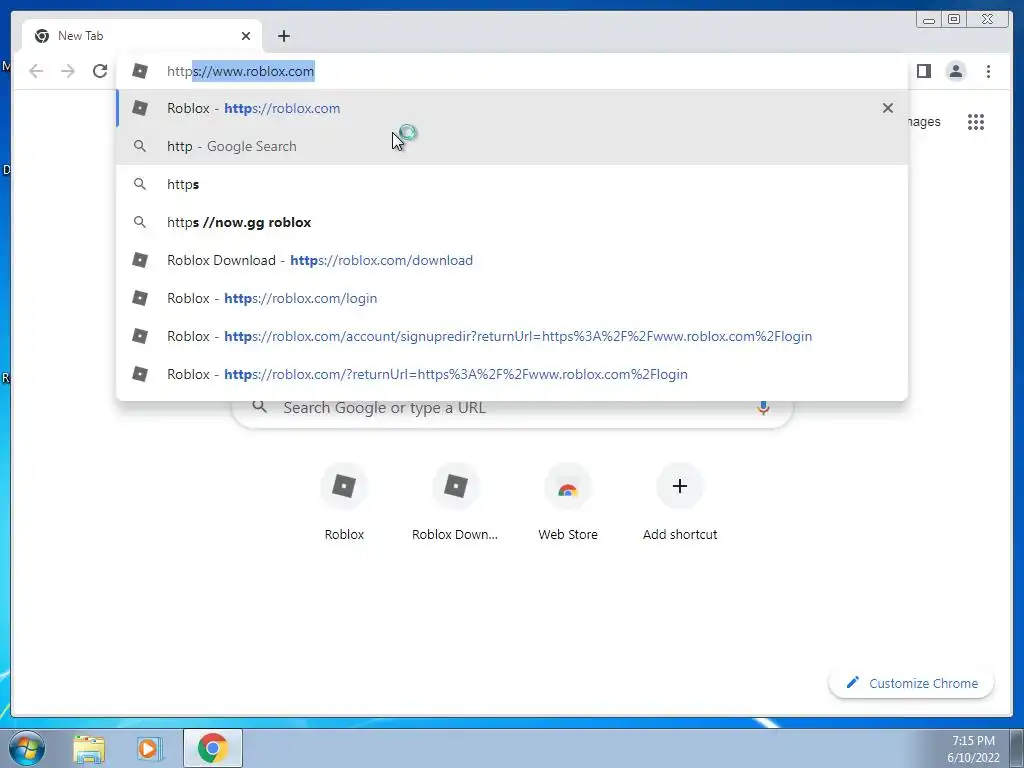Select the New Tab tab
This screenshot has height=768, width=1024.
pyautogui.click(x=142, y=36)
